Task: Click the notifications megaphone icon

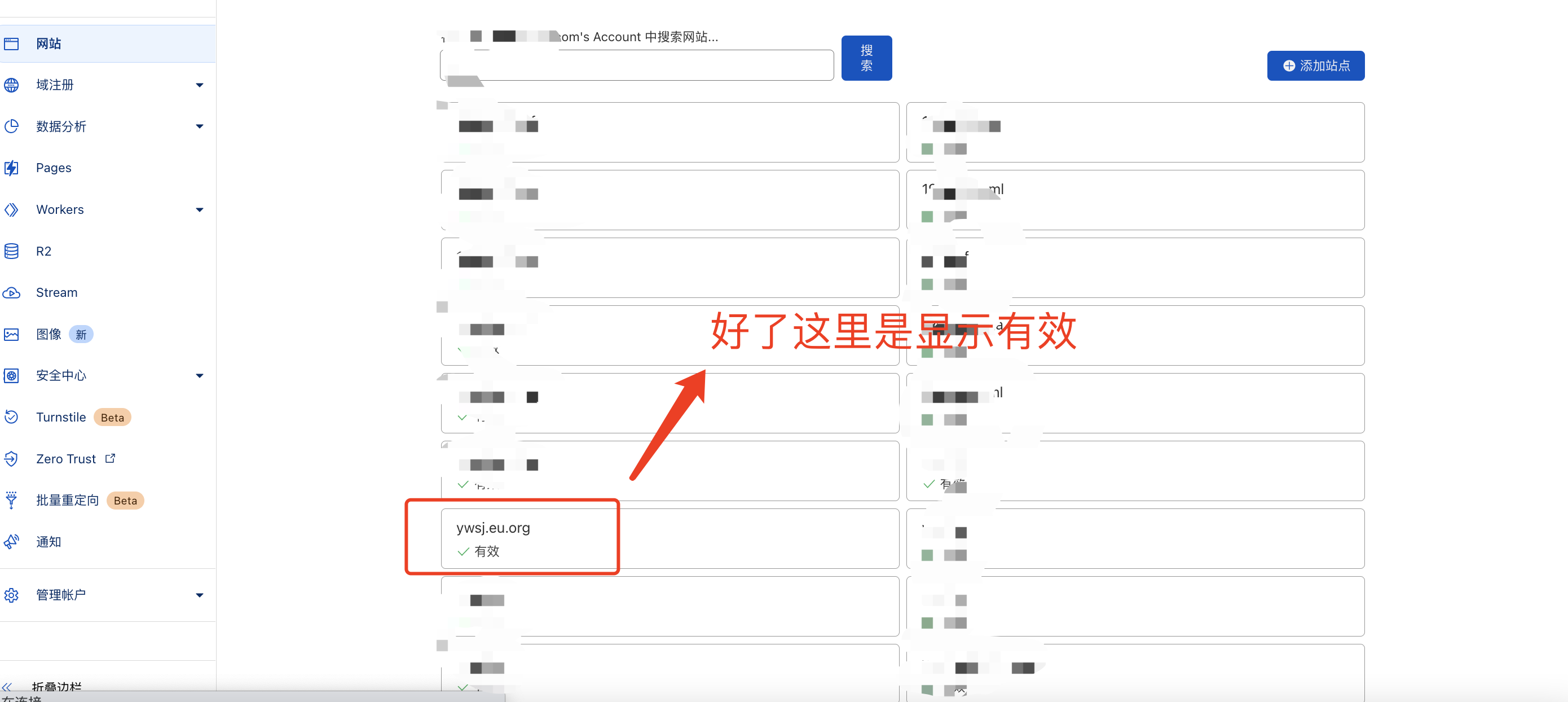Action: point(12,541)
